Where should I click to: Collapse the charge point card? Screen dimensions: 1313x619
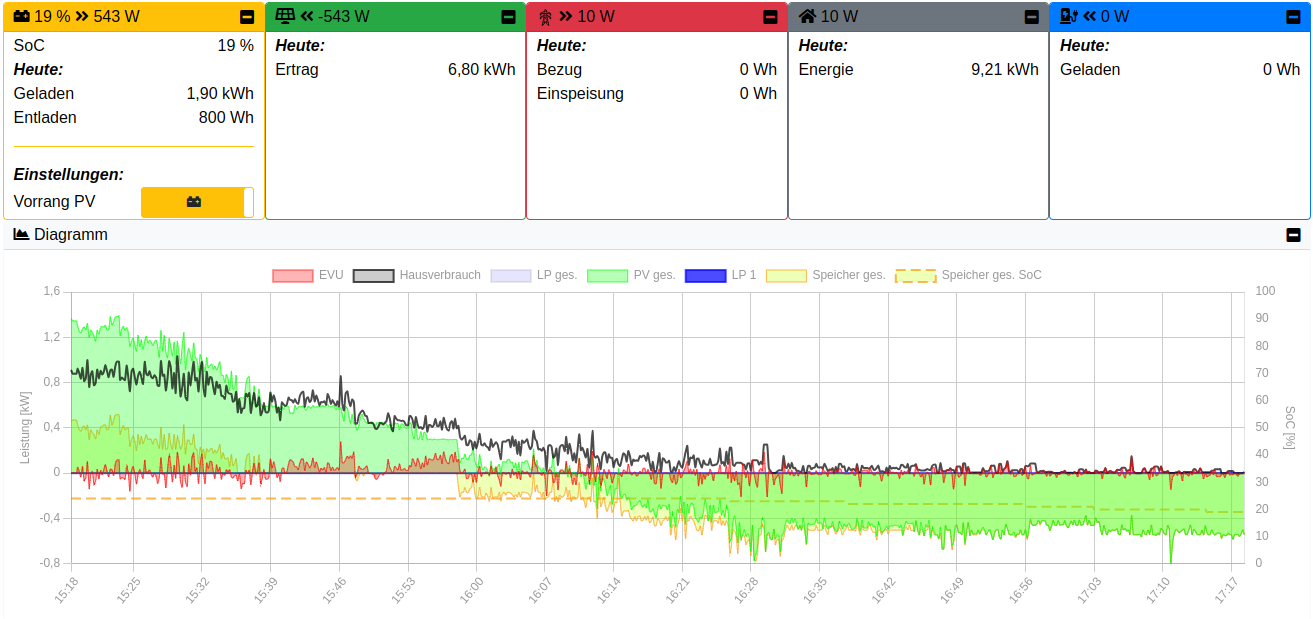(x=1293, y=17)
